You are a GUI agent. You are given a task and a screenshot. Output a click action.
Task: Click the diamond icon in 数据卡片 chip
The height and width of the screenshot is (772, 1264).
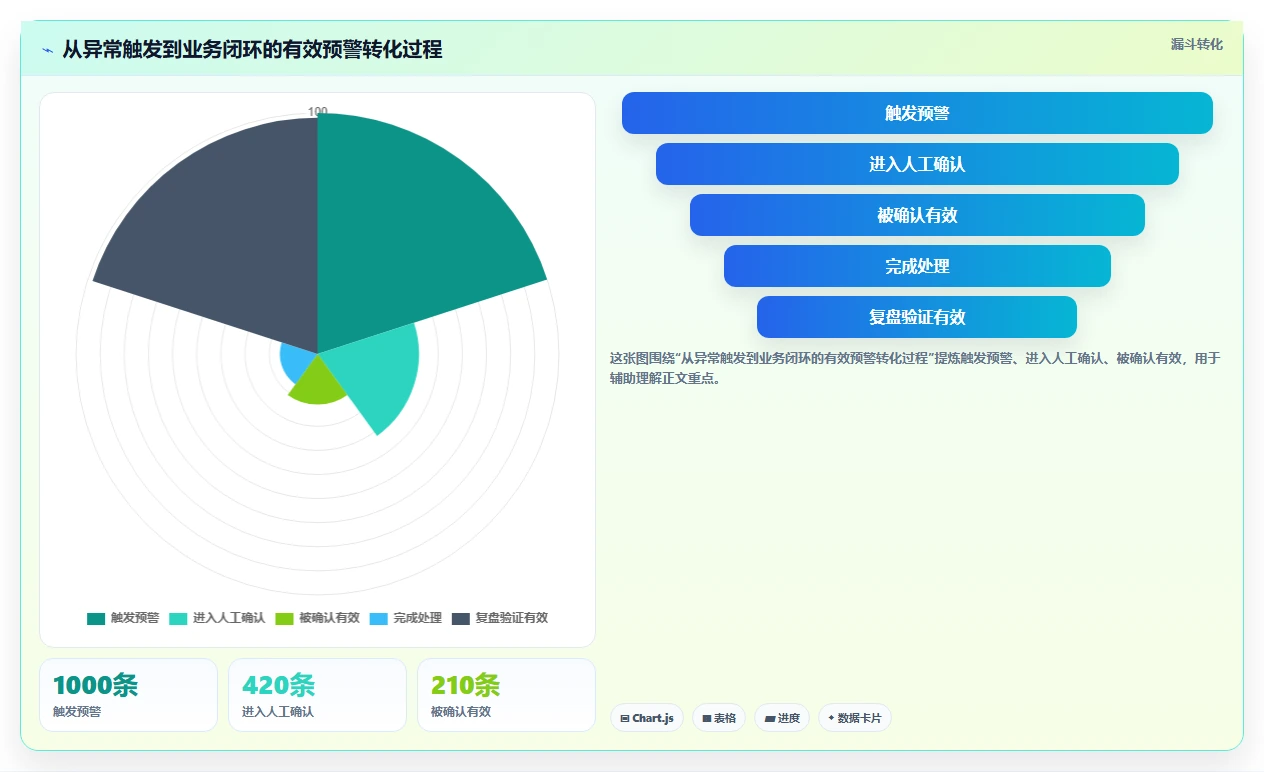pyautogui.click(x=831, y=718)
